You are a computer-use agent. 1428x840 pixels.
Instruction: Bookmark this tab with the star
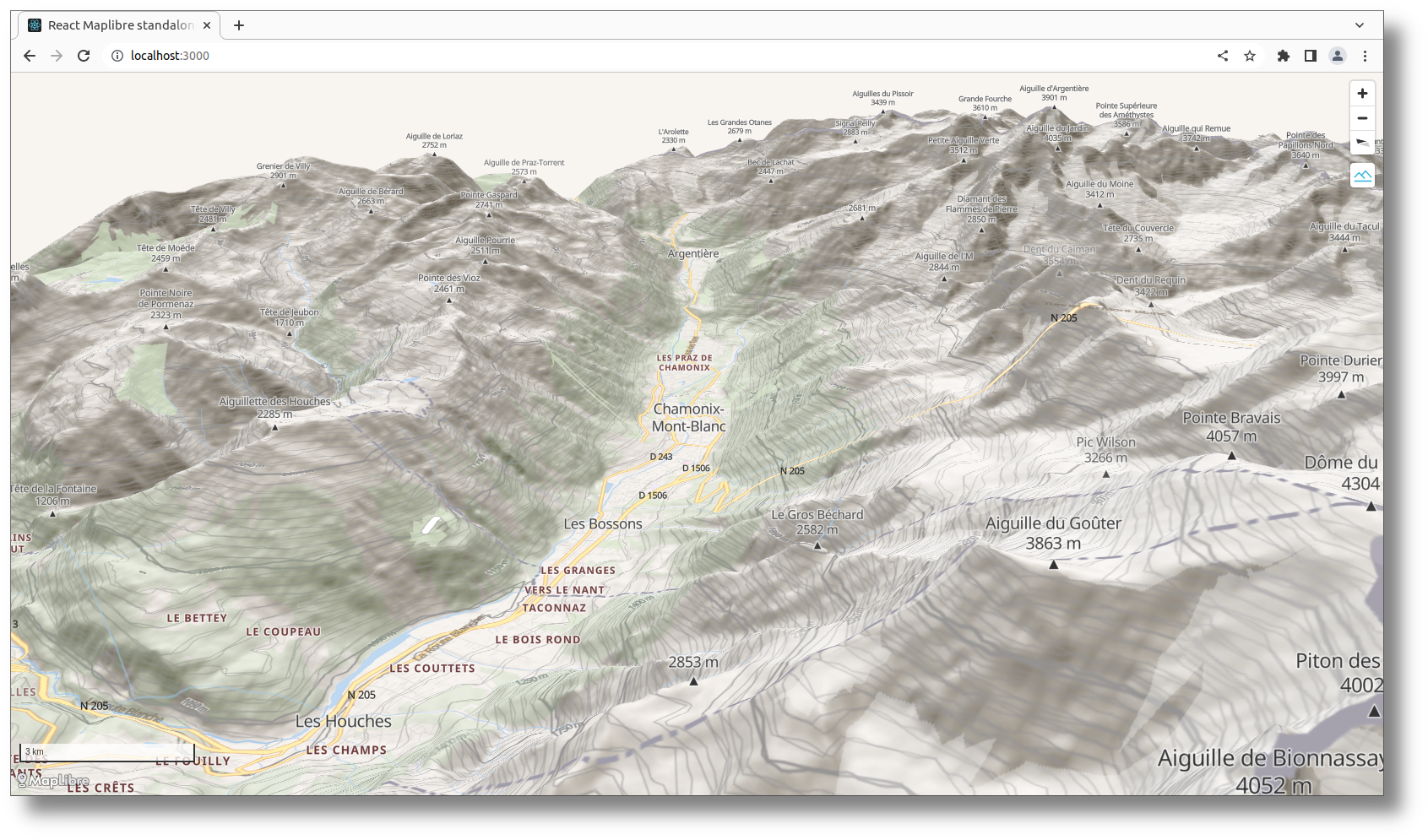click(1250, 56)
